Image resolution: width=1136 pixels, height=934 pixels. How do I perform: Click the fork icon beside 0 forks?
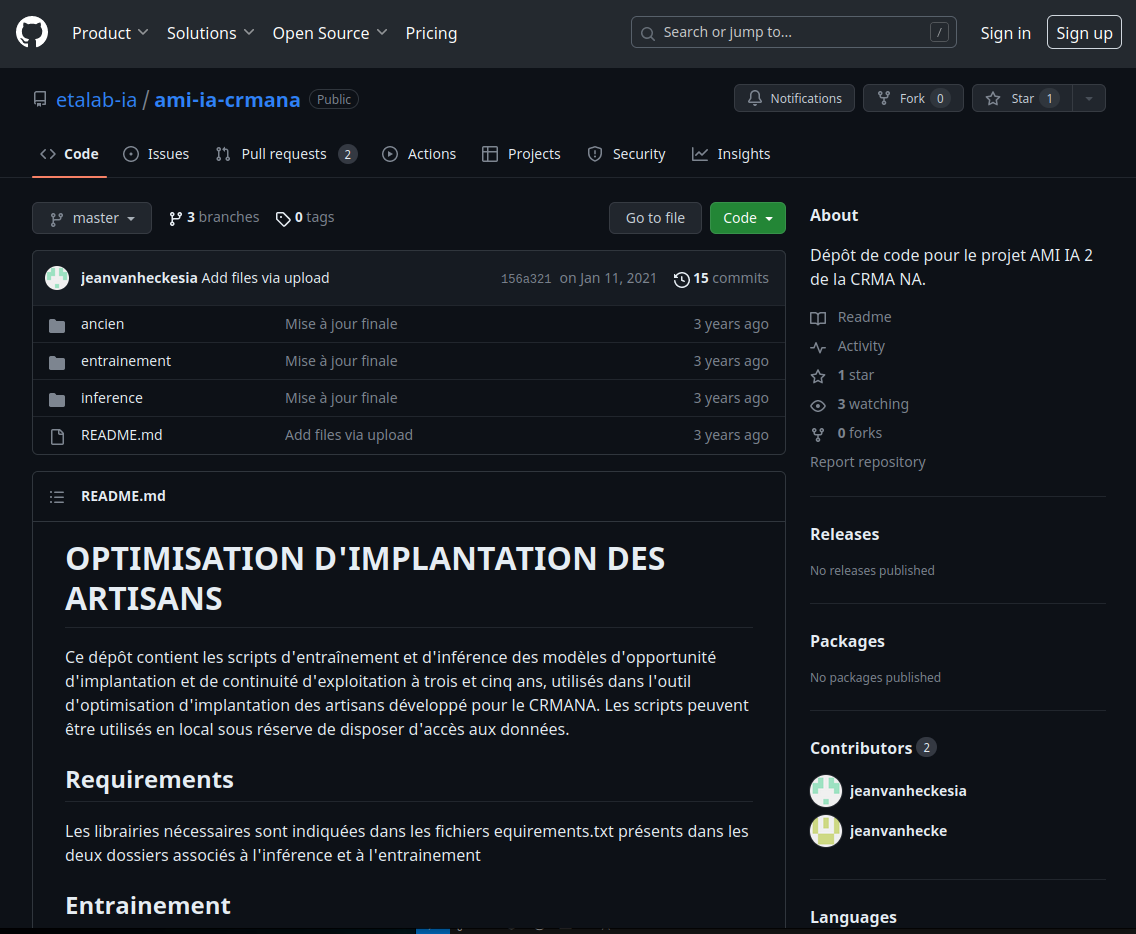[818, 434]
